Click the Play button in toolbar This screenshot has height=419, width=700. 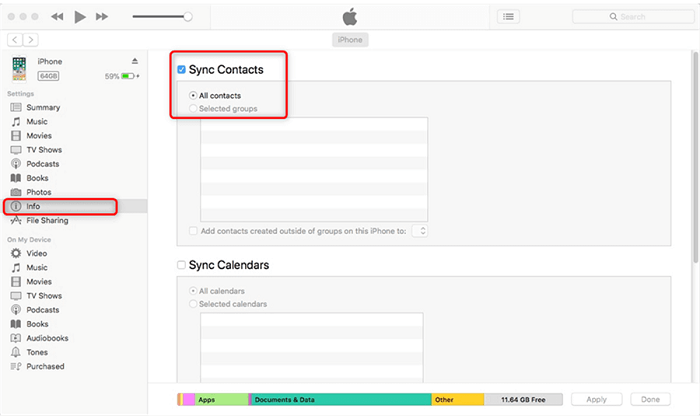point(80,17)
